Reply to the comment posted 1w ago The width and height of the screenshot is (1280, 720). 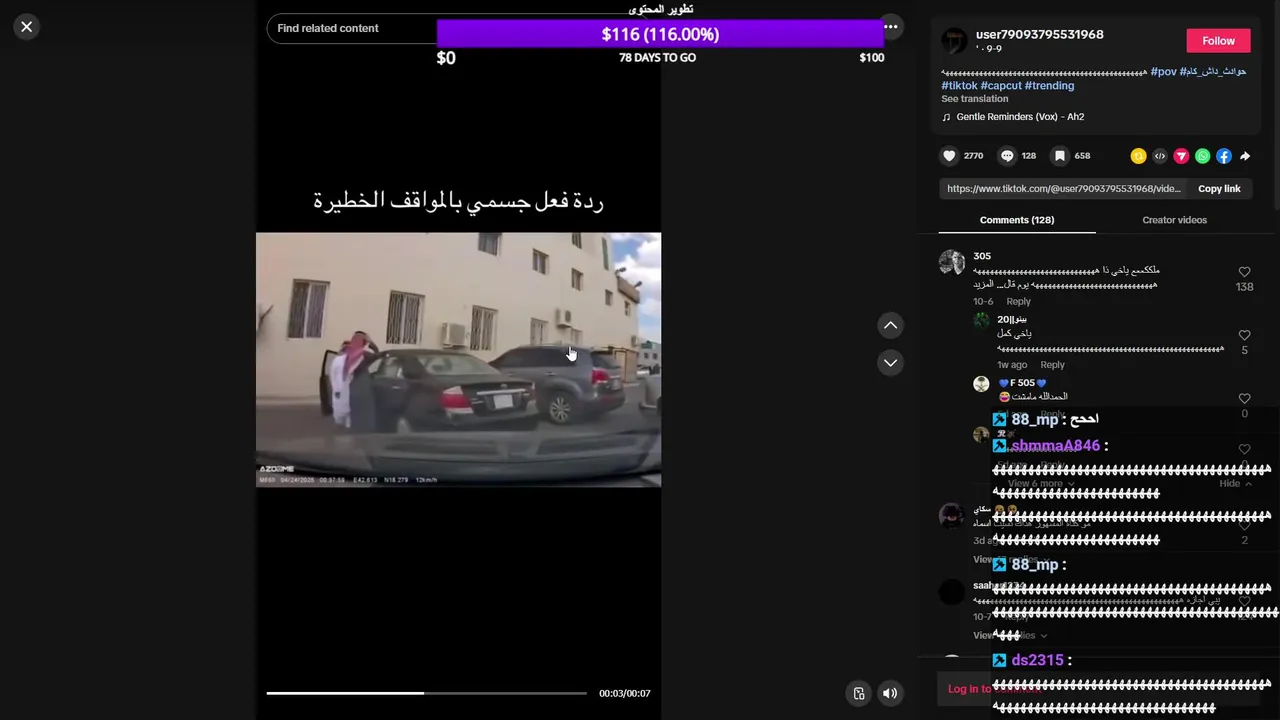1052,365
